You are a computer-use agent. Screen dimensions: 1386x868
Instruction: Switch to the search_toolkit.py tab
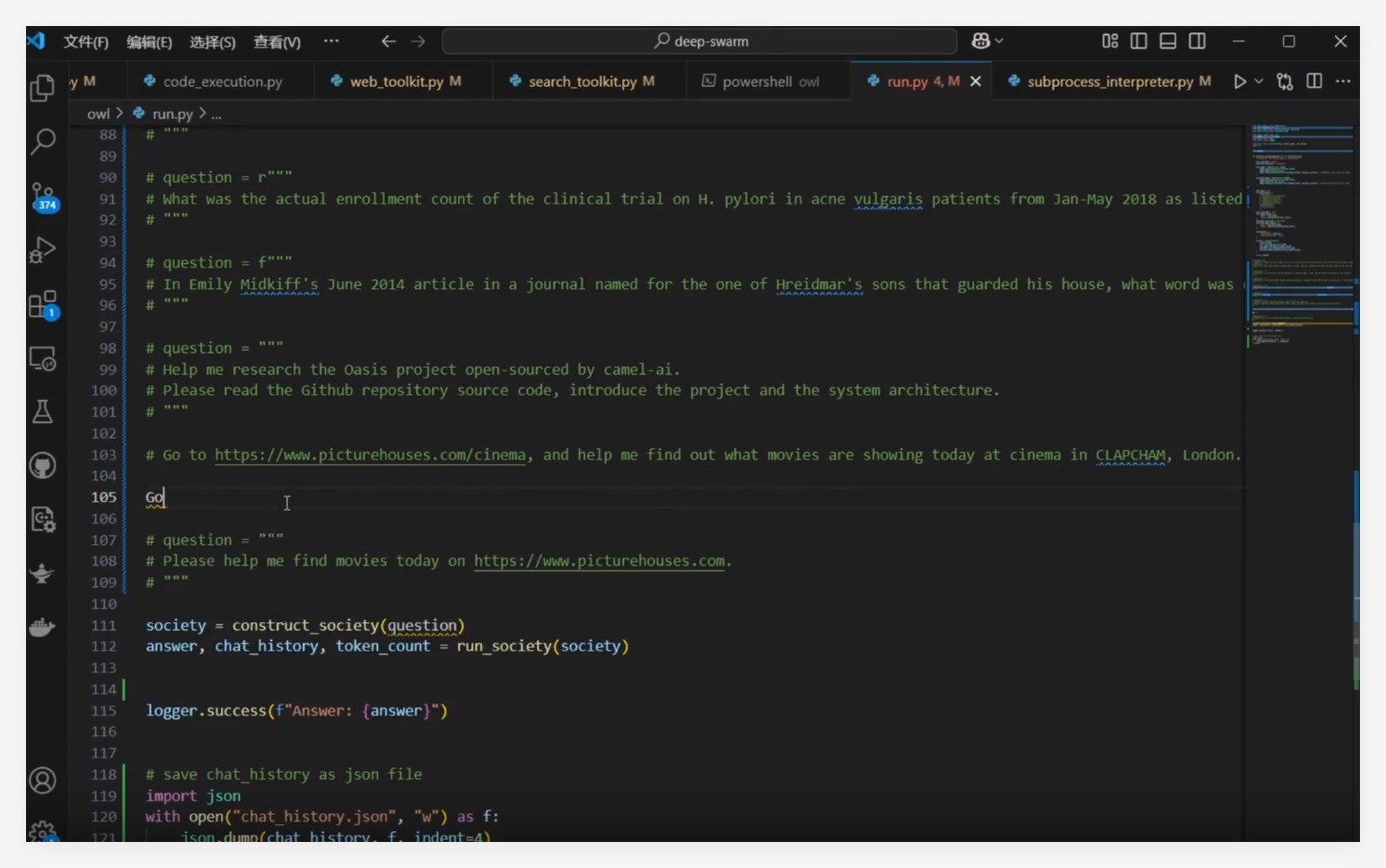[x=582, y=82]
